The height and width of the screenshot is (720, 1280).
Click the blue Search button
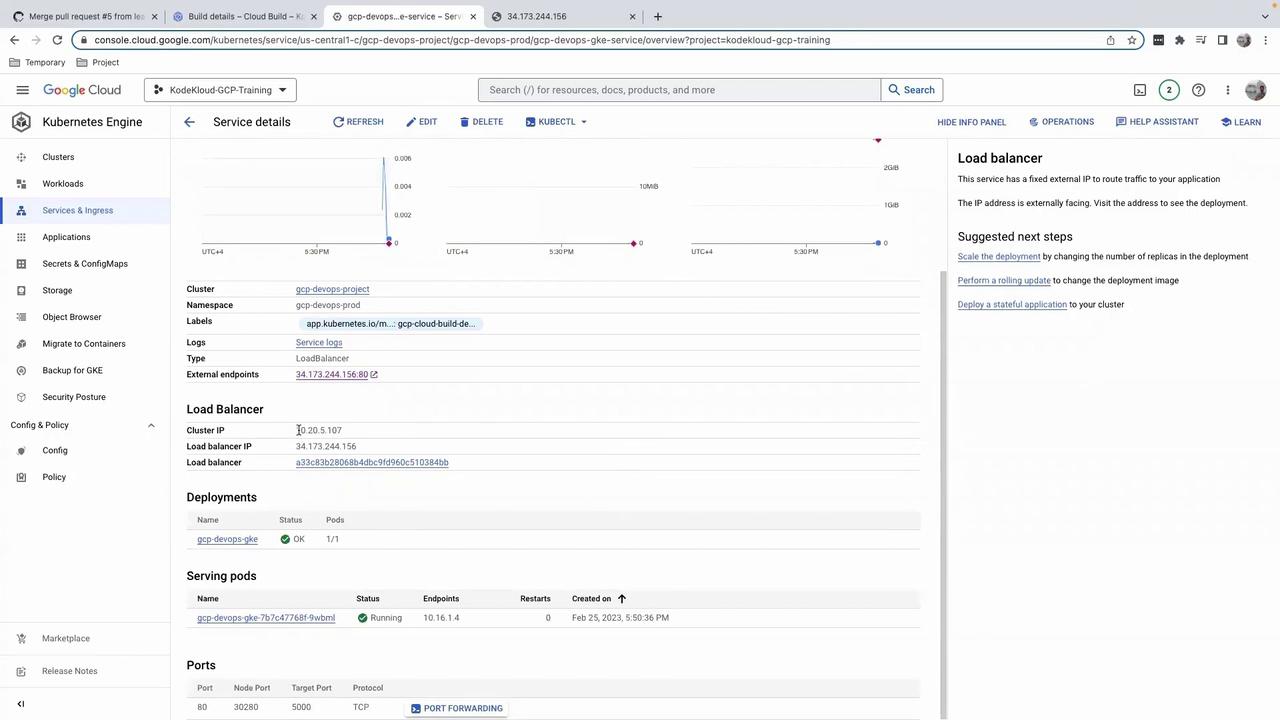912,90
